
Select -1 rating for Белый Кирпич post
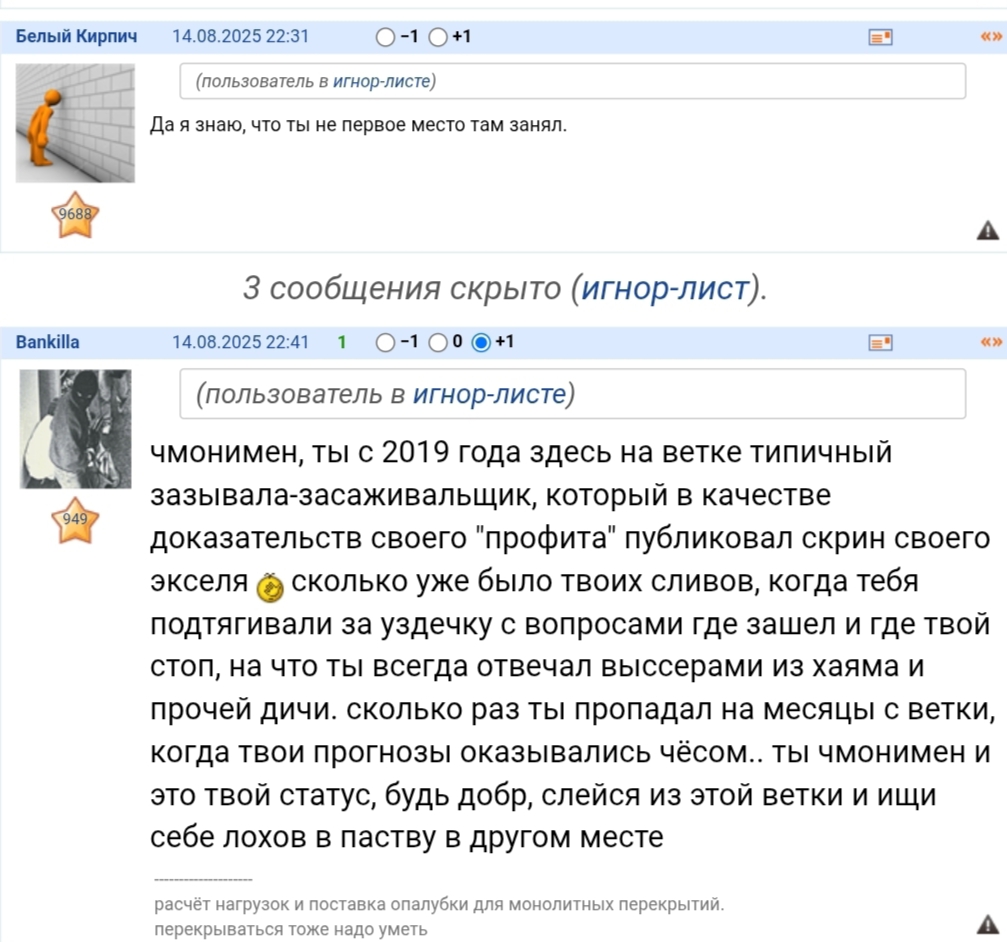(x=385, y=37)
